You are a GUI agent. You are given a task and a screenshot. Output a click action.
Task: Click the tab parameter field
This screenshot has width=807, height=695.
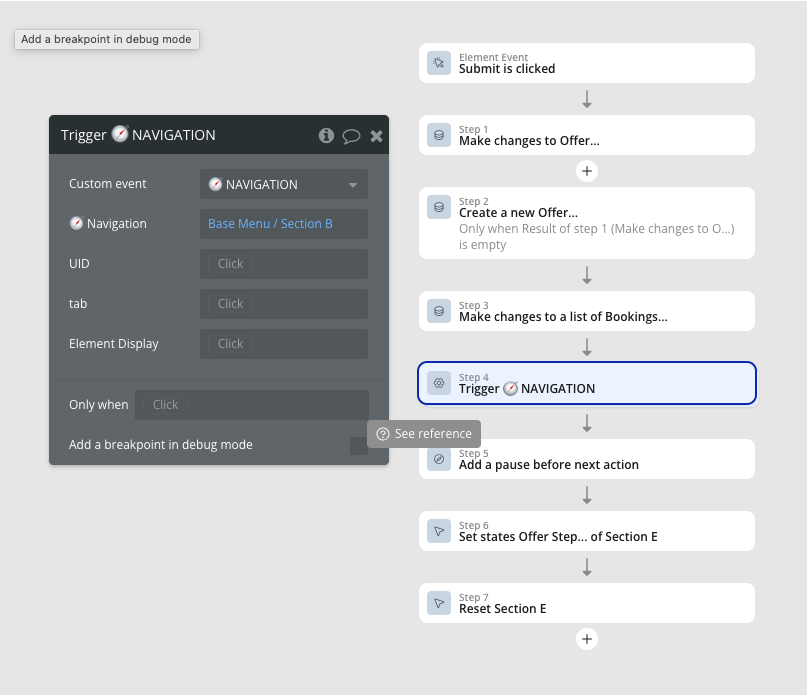(284, 304)
